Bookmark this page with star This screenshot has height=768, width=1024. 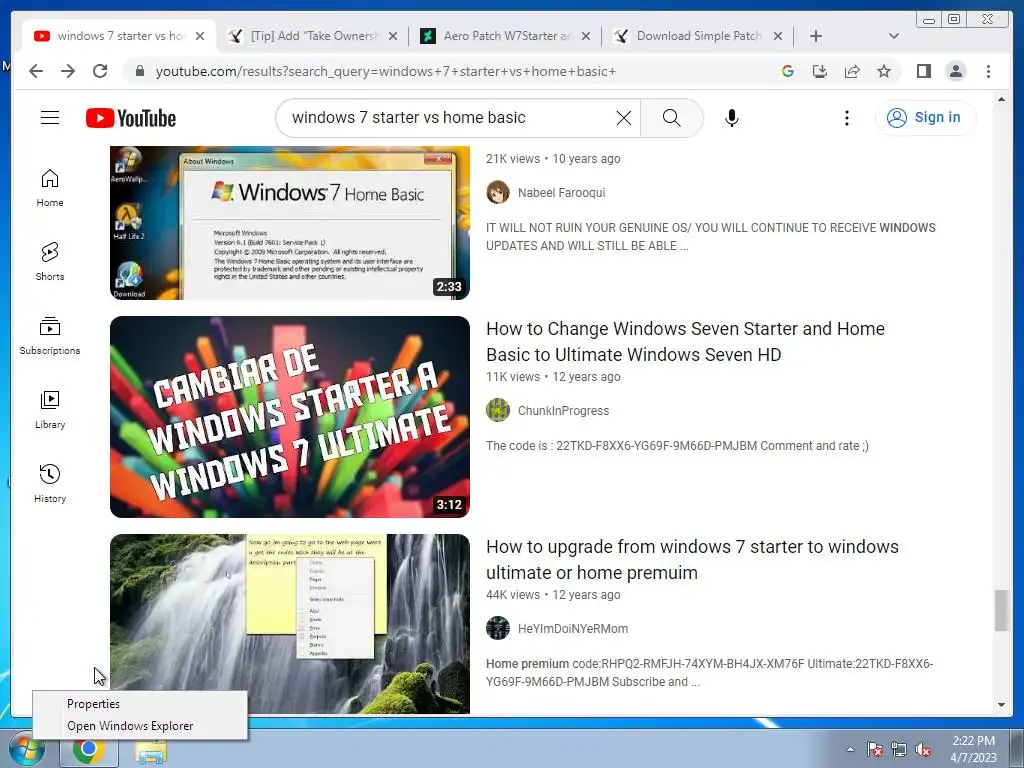pyautogui.click(x=884, y=71)
